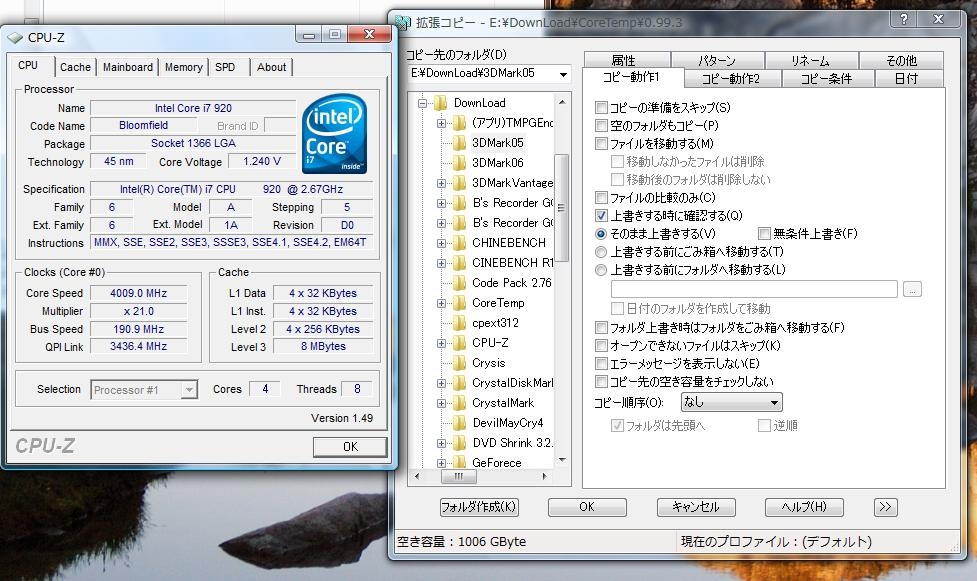Open the コピー条件 tab
Image resolution: width=977 pixels, height=581 pixels.
point(828,79)
